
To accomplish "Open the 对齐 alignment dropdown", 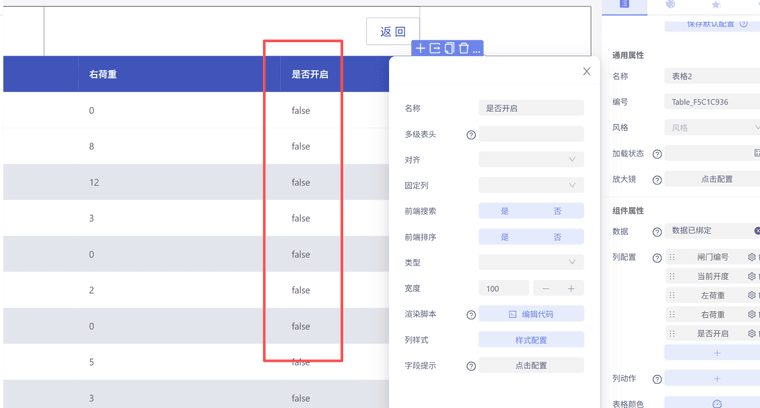I will [x=531, y=160].
